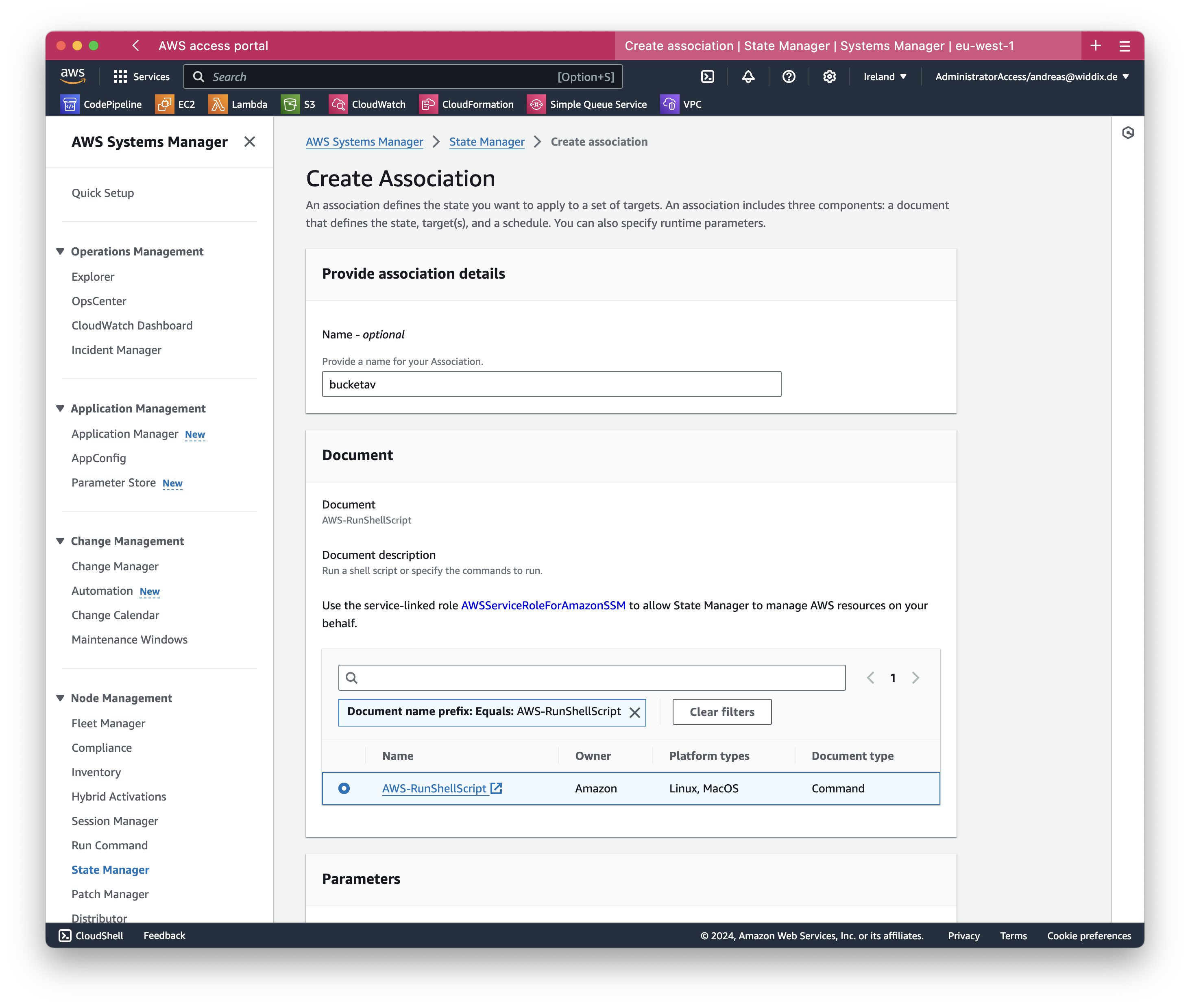This screenshot has height=1008, width=1190.
Task: Open the EC2 favorite shortcut
Action: tap(175, 104)
